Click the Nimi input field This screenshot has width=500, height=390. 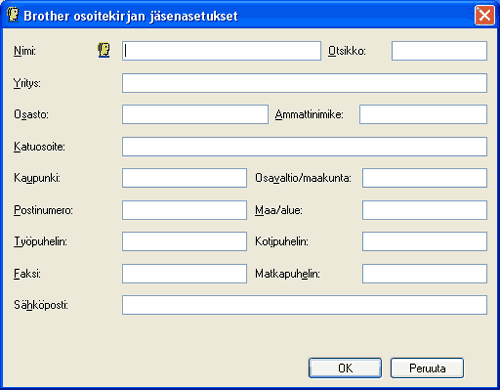point(221,51)
